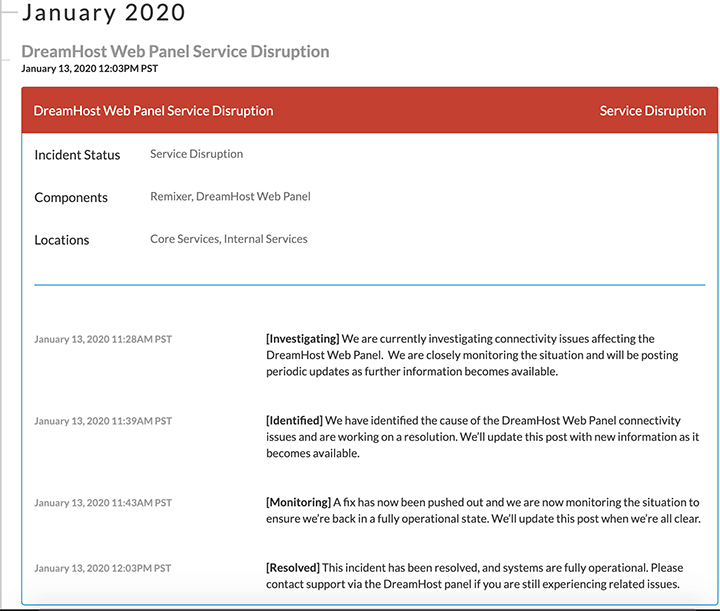Click the '[Monitoring]' update message

tap(484, 510)
